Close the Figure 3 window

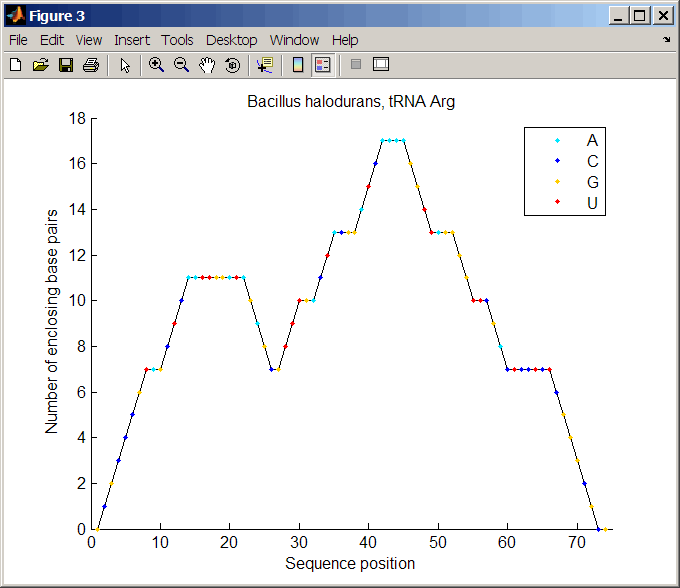(663, 16)
